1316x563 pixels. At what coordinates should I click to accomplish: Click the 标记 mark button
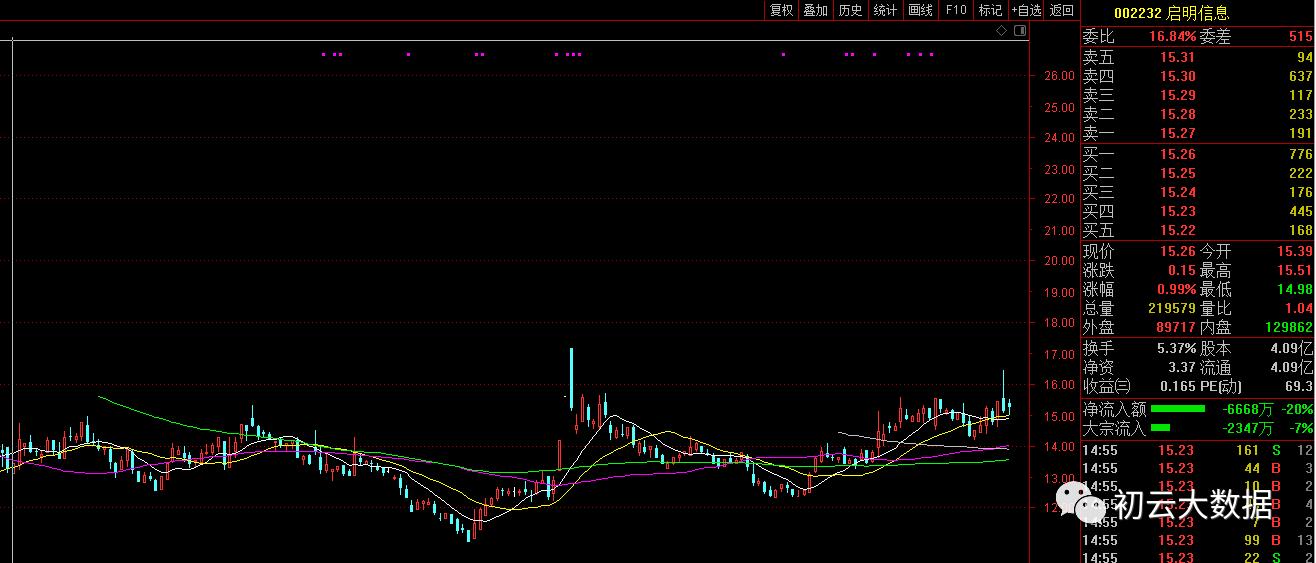[990, 10]
